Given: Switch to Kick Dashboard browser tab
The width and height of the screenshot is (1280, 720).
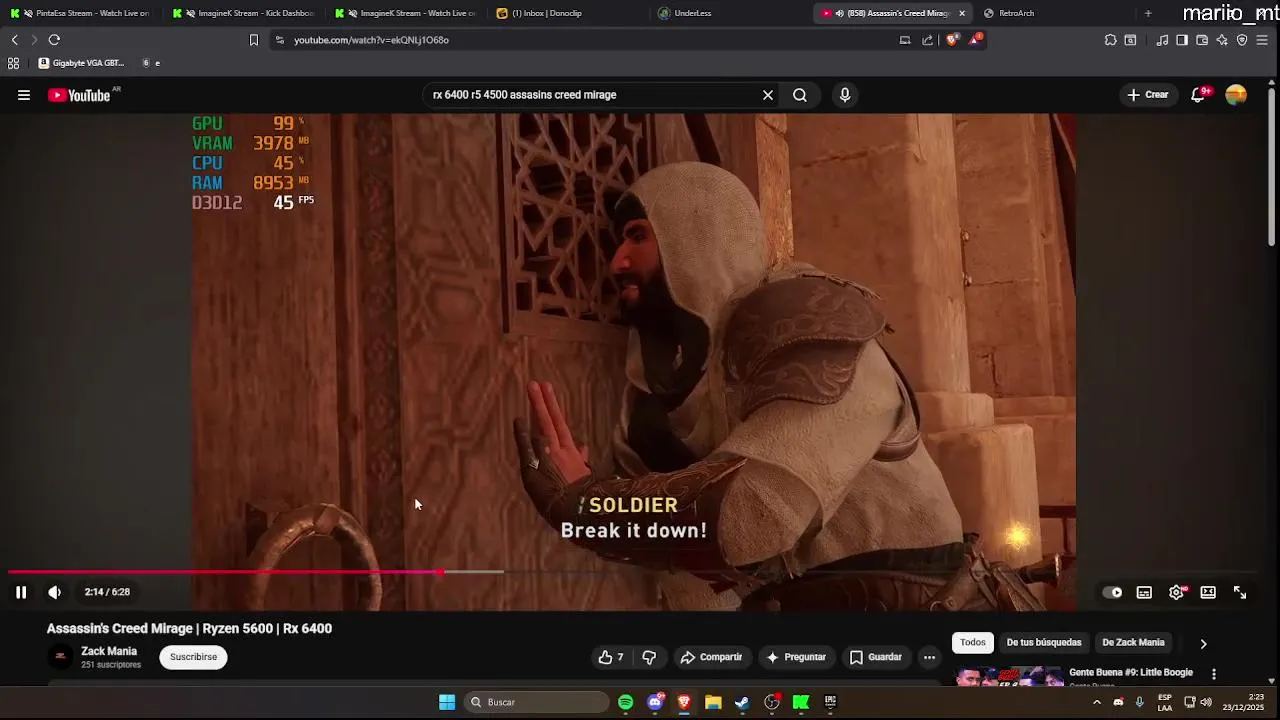Looking at the screenshot, I should point(244,13).
